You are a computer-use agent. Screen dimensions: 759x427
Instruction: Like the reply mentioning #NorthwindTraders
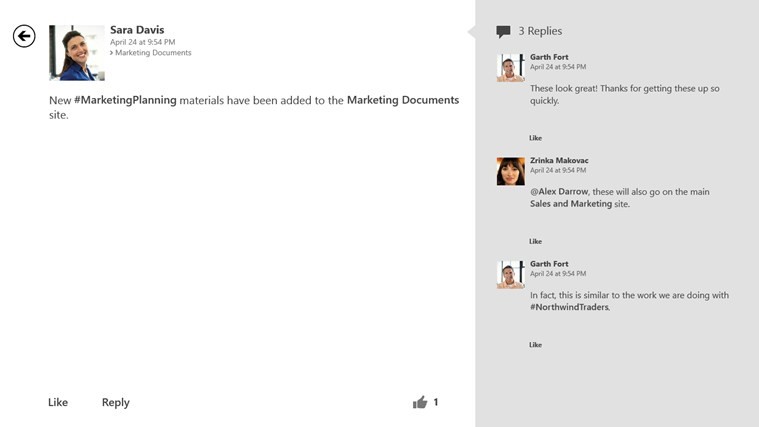tap(535, 345)
